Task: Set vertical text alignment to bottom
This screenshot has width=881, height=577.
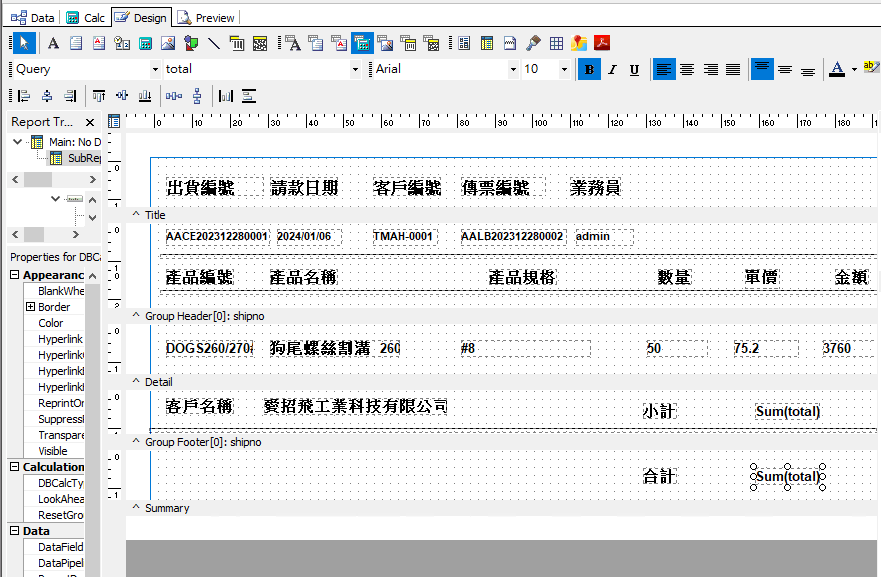Action: click(x=808, y=70)
